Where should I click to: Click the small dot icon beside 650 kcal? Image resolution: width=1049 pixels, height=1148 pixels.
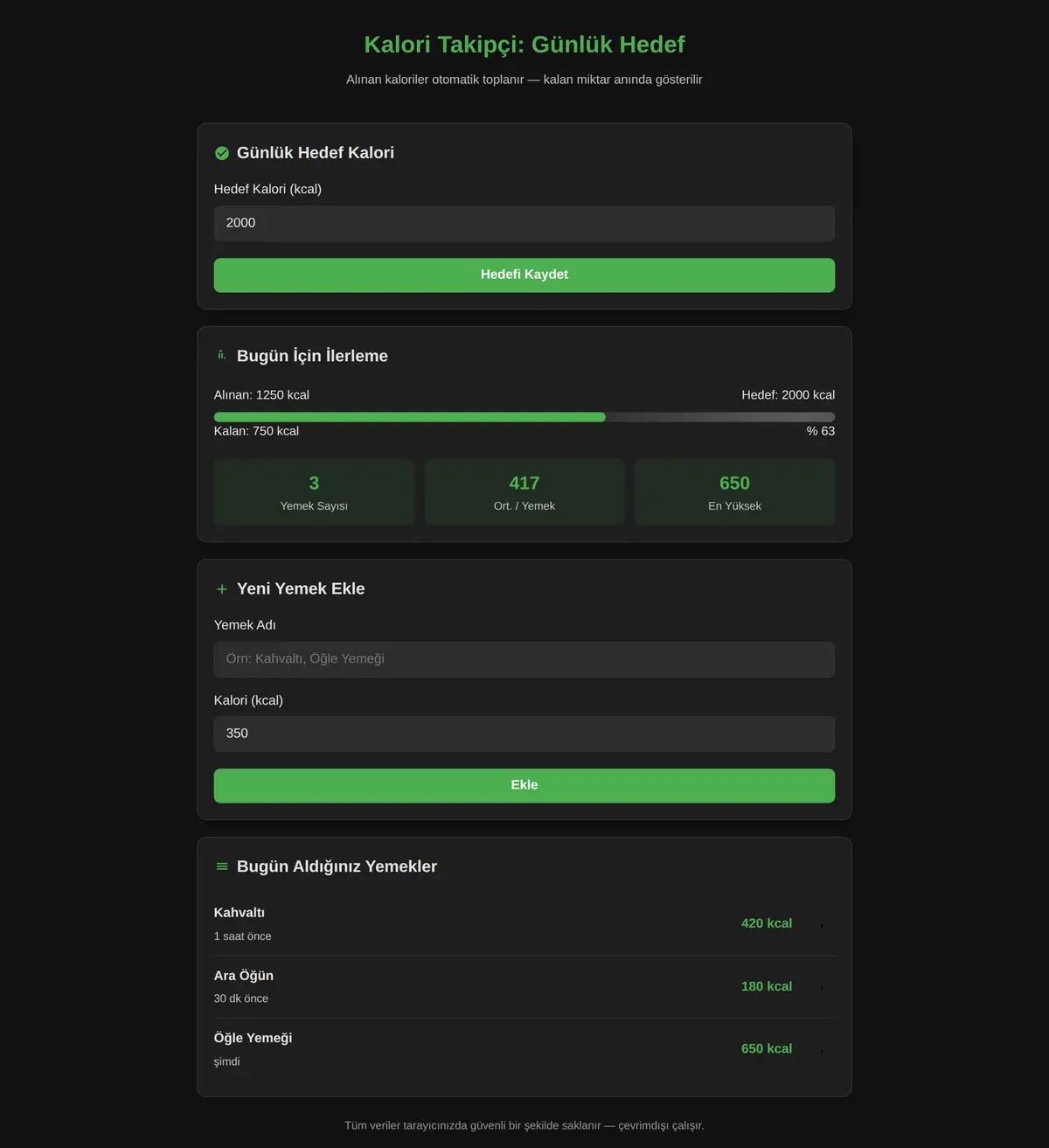click(822, 1050)
